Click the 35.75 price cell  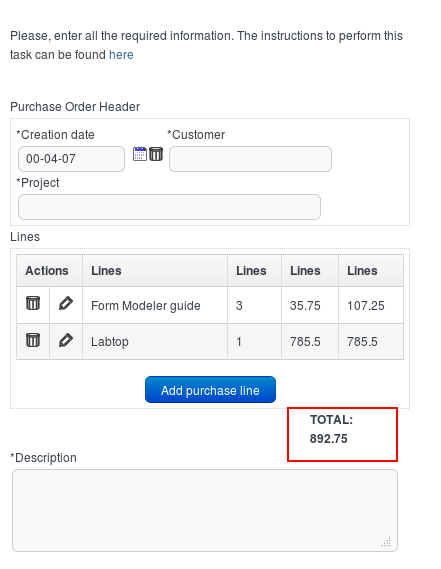(x=310, y=305)
